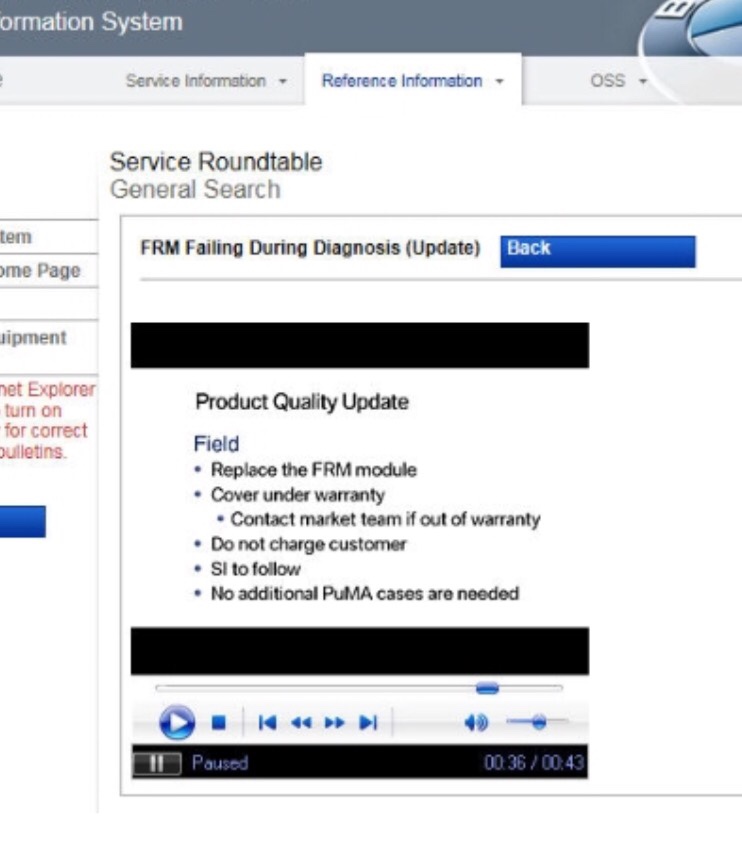Viewport: 742px width, 859px height.
Task: Expand the Reference Information menu
Action: click(412, 81)
